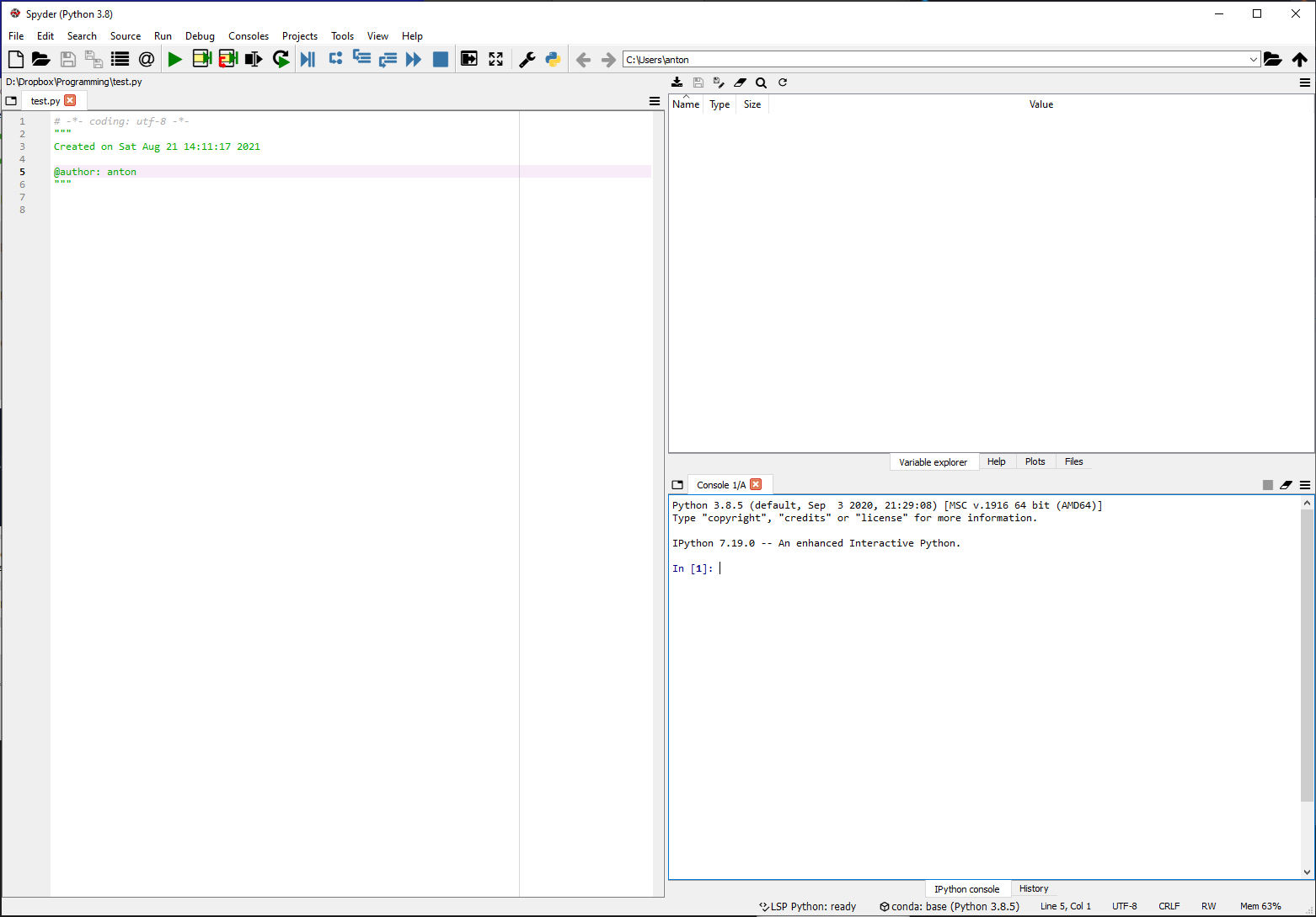Screen dimensions: 1316x917
Task: Go back with left arrow icon
Action: tap(583, 60)
